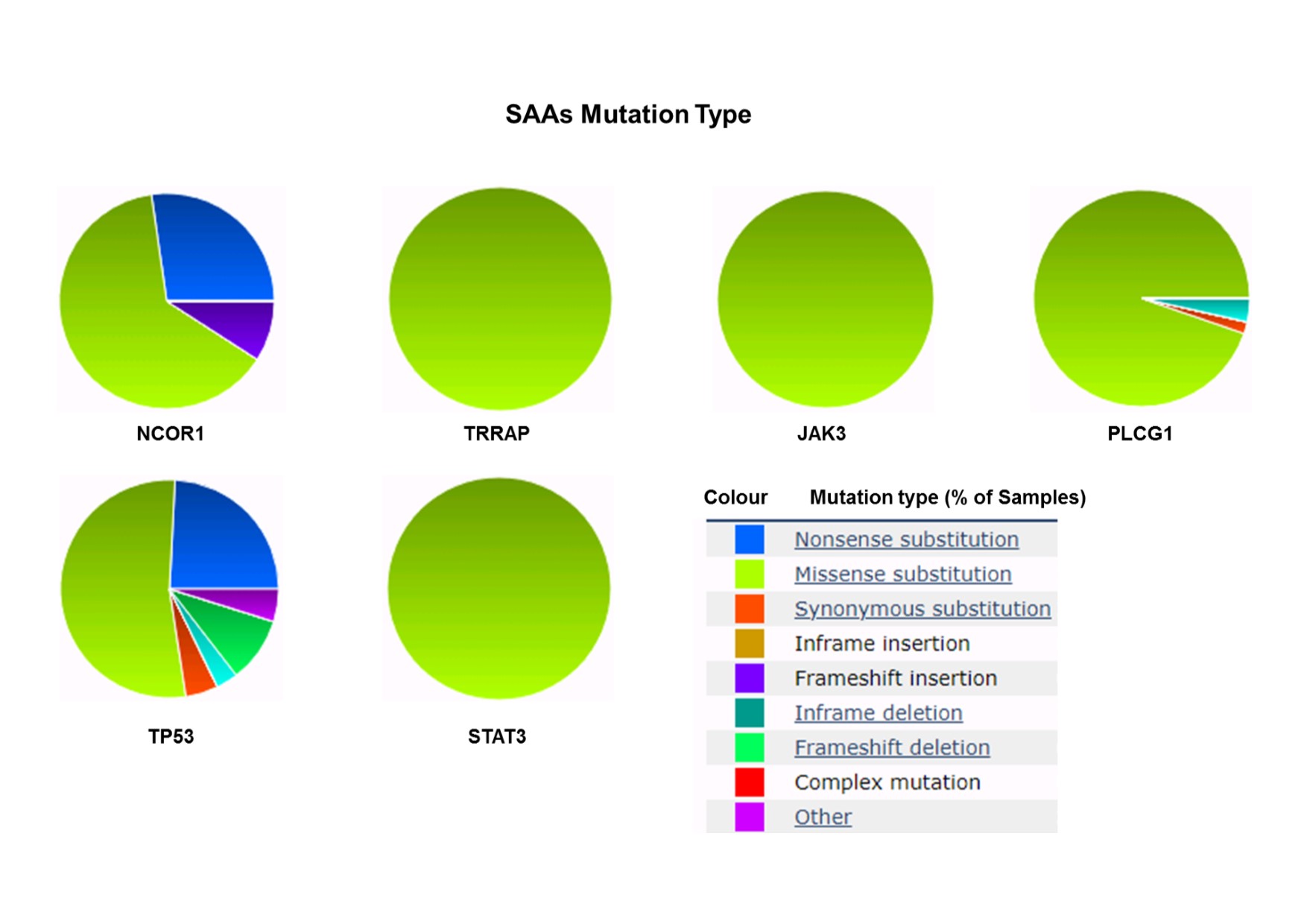Click the blue Nonsense substitution swatch
1307x924 pixels.
(x=749, y=539)
